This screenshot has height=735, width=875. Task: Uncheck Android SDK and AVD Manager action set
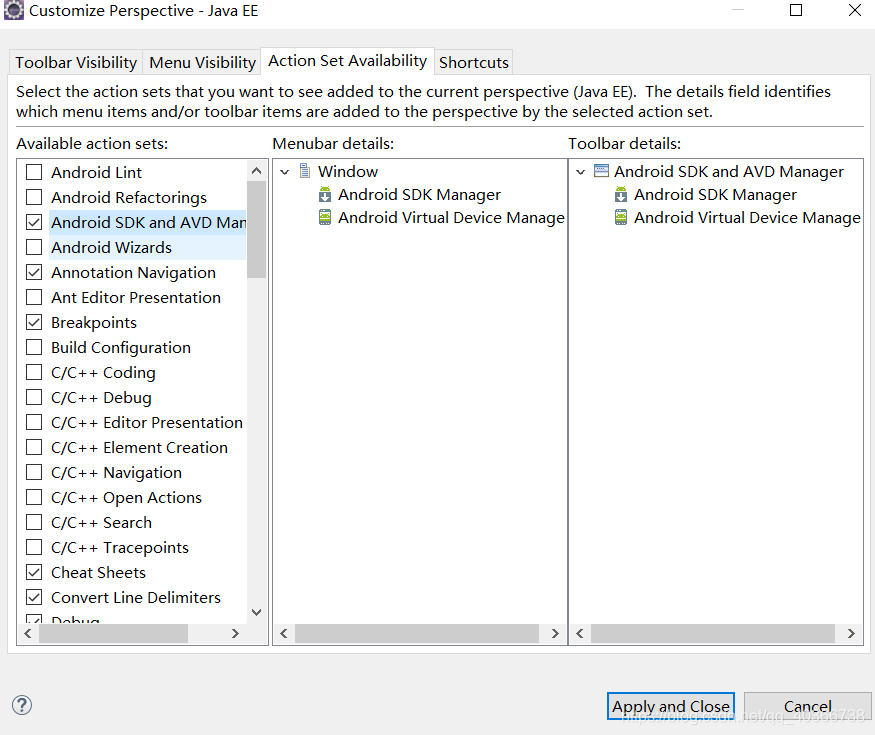(34, 222)
